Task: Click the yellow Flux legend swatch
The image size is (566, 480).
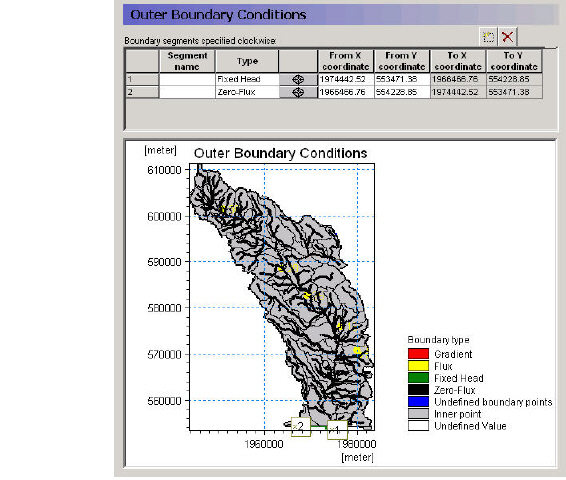Action: (418, 366)
